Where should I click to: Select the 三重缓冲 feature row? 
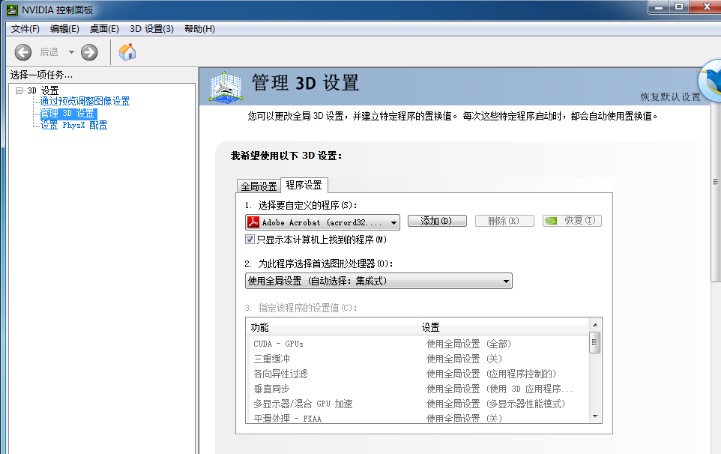pyautogui.click(x=418, y=359)
